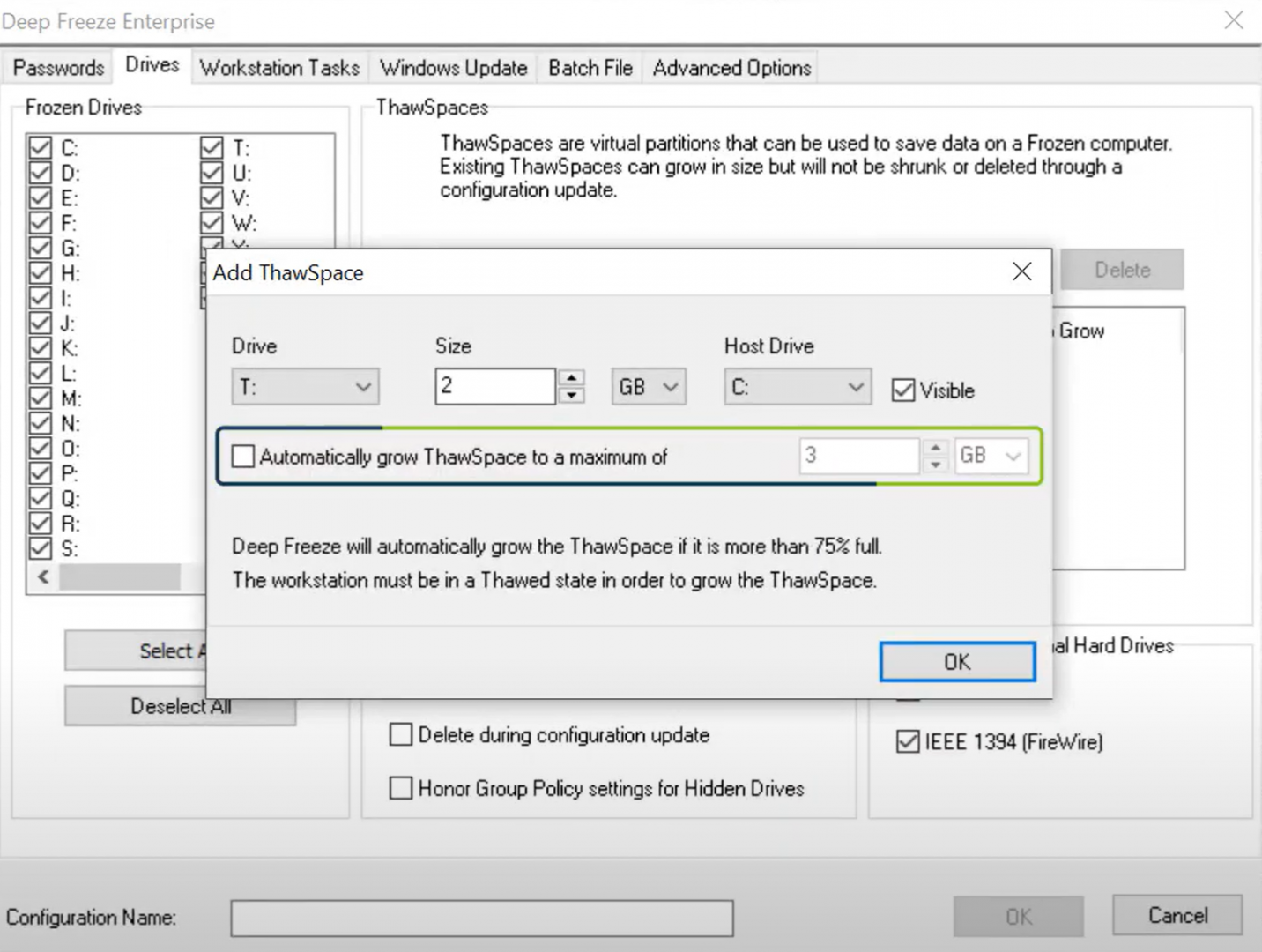
Task: Decrease the maximum grow size value
Action: (936, 465)
